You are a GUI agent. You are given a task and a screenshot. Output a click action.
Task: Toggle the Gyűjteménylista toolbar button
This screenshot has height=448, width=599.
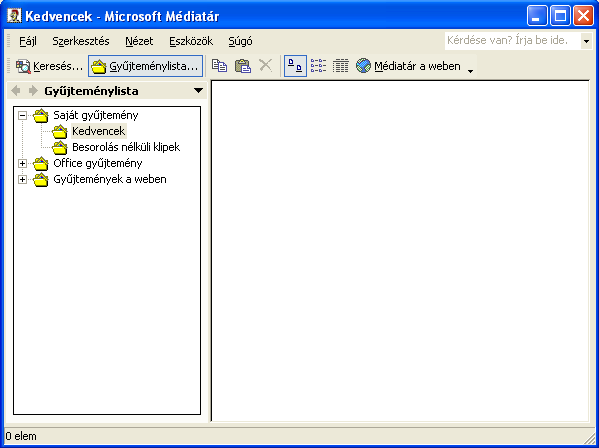(145, 66)
